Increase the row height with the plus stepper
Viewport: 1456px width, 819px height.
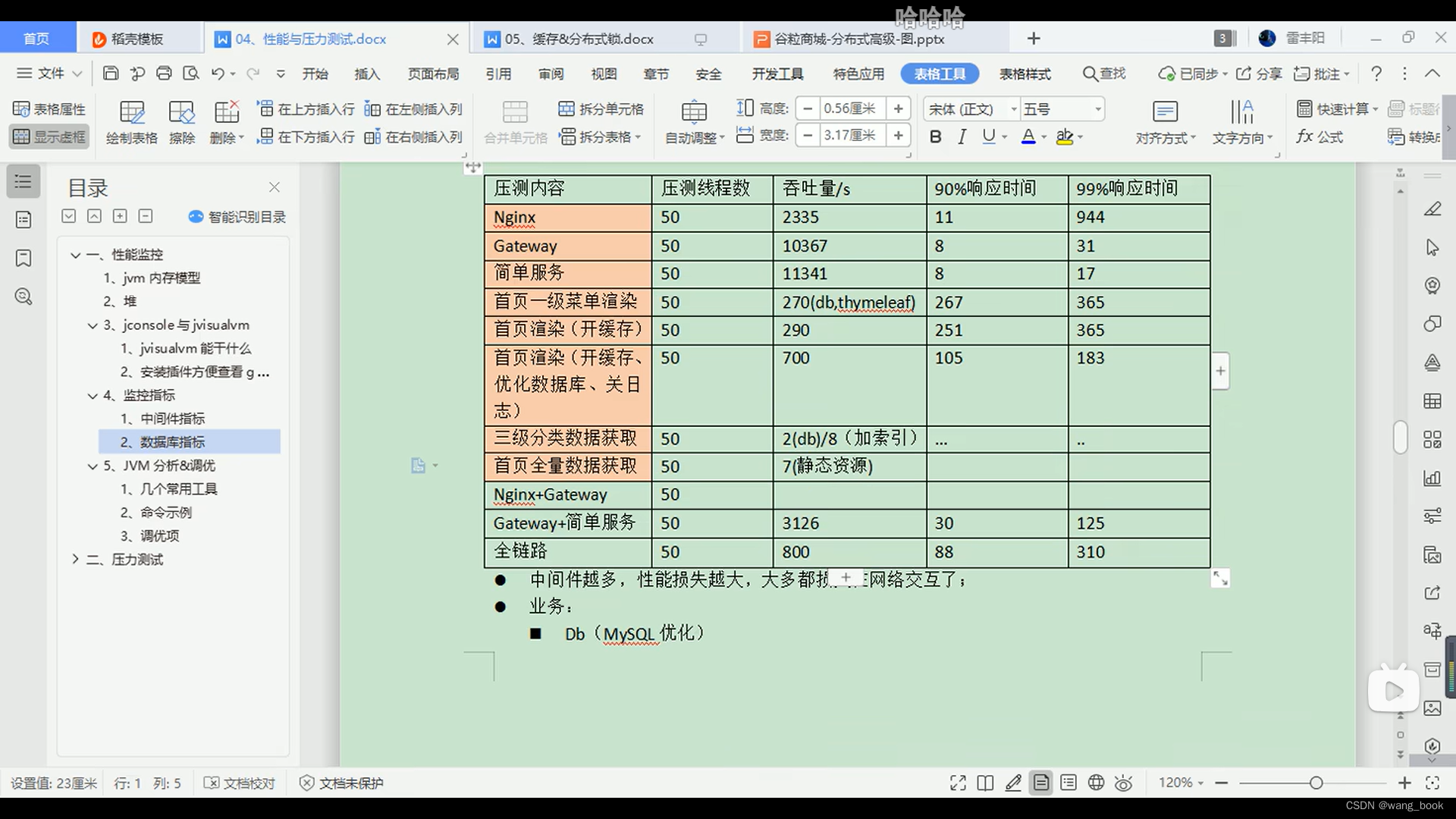(898, 108)
